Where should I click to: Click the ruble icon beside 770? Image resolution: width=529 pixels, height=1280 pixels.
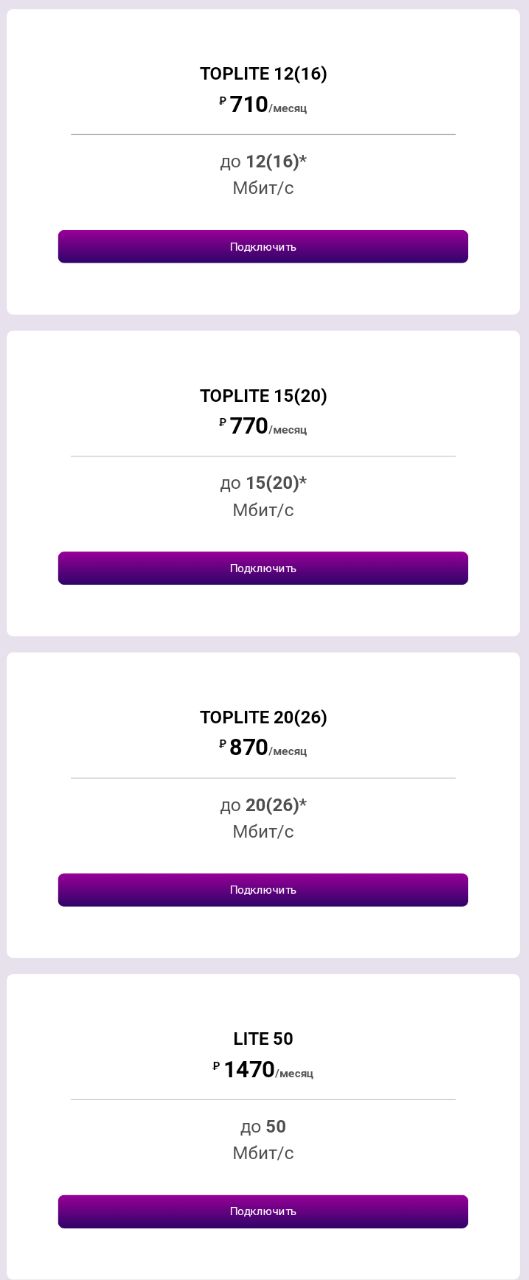pos(223,422)
